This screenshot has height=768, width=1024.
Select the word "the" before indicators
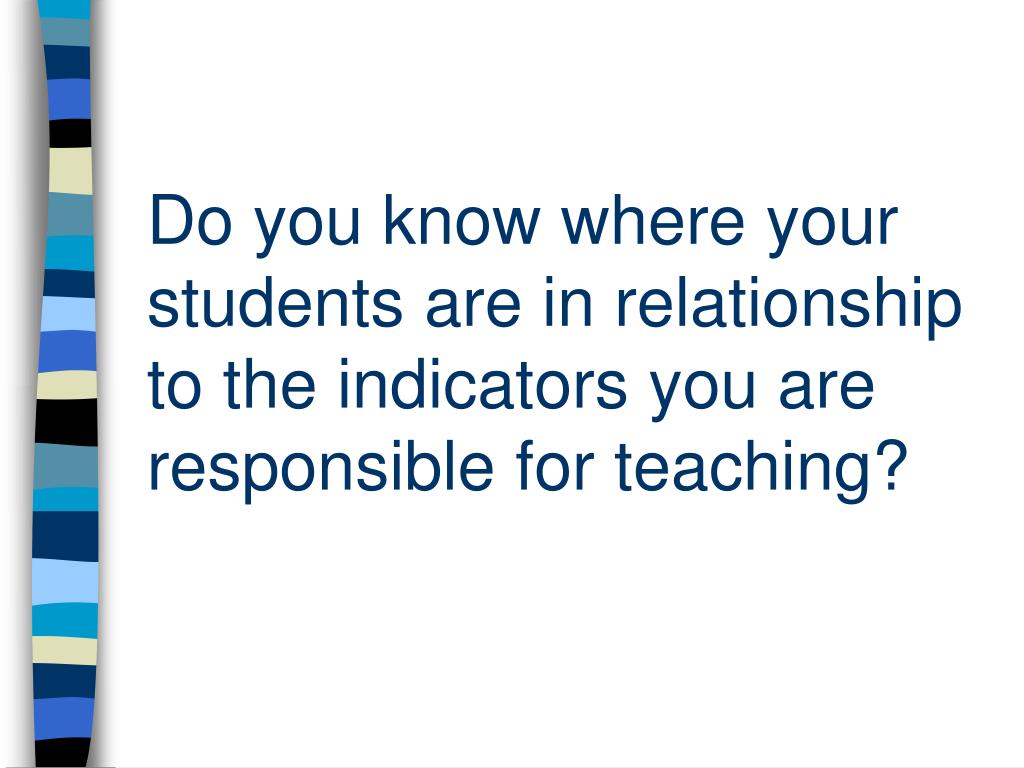point(269,383)
